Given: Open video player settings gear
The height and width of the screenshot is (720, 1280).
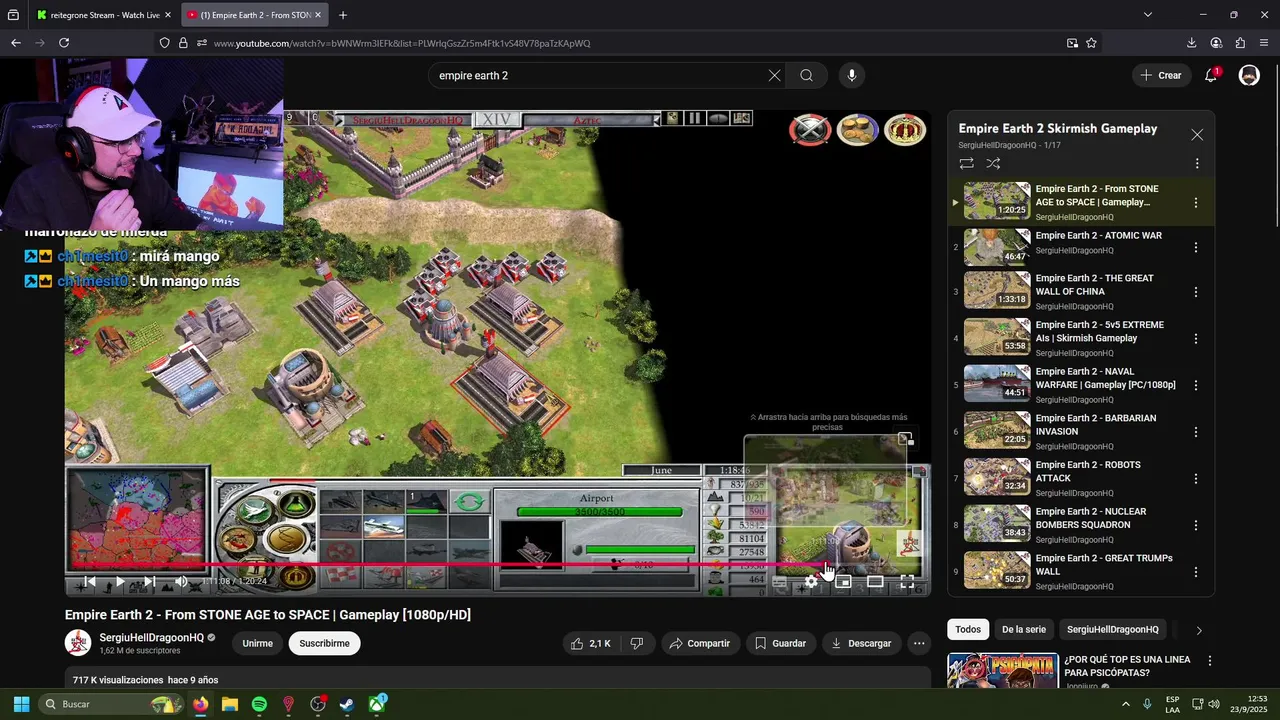Looking at the screenshot, I should 811,581.
